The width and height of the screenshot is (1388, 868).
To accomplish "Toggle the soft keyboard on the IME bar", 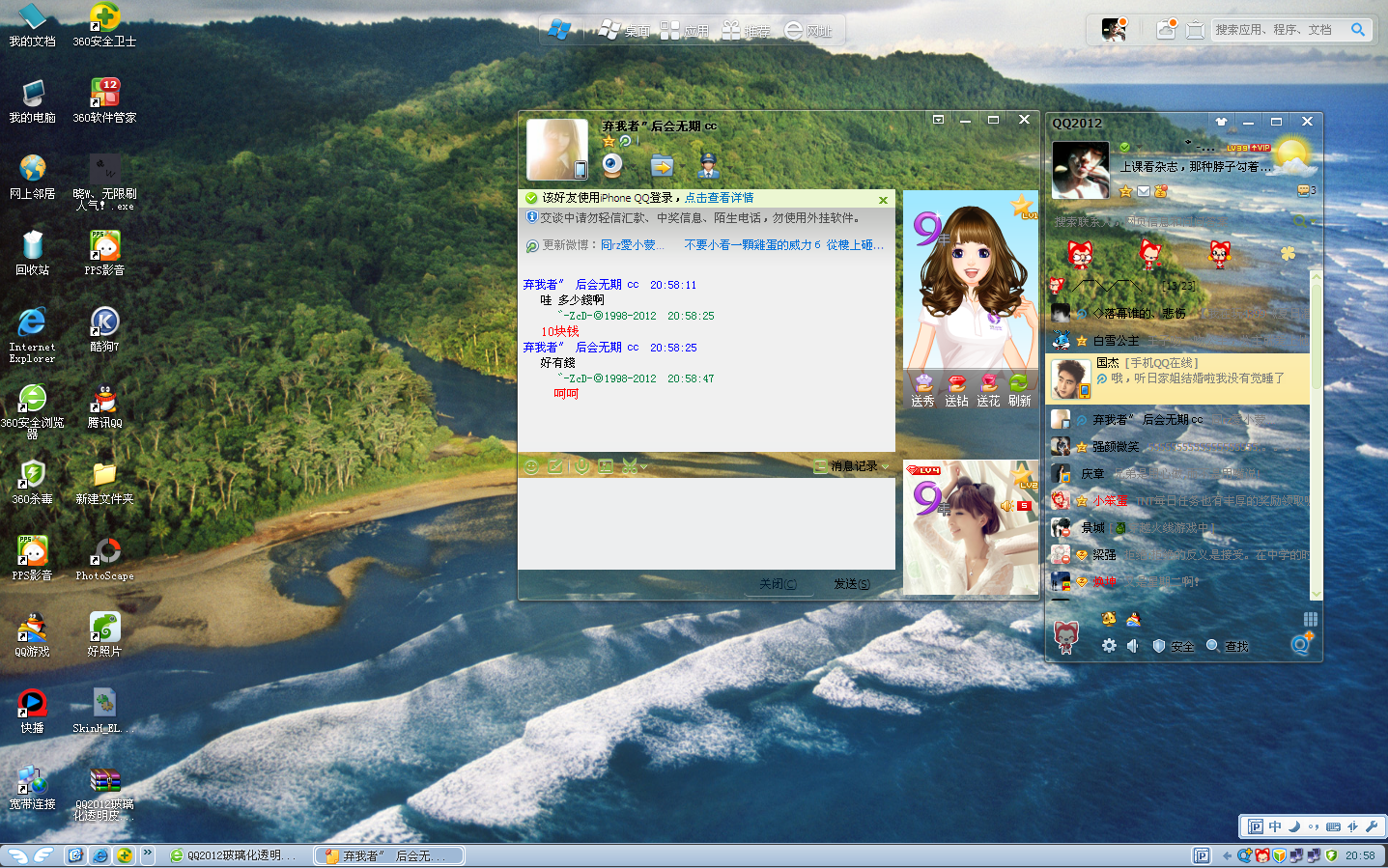I will coord(1333,826).
